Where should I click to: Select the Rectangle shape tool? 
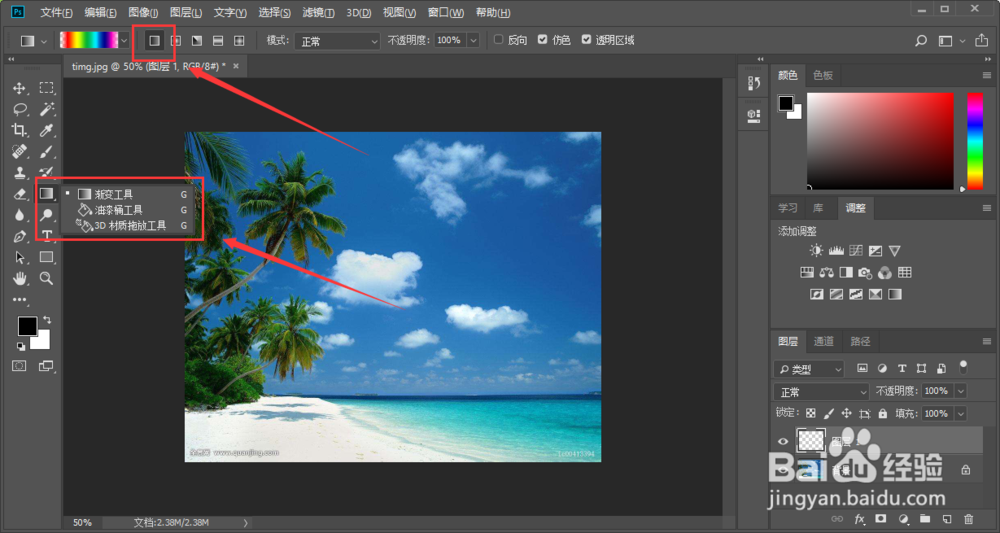point(46,257)
